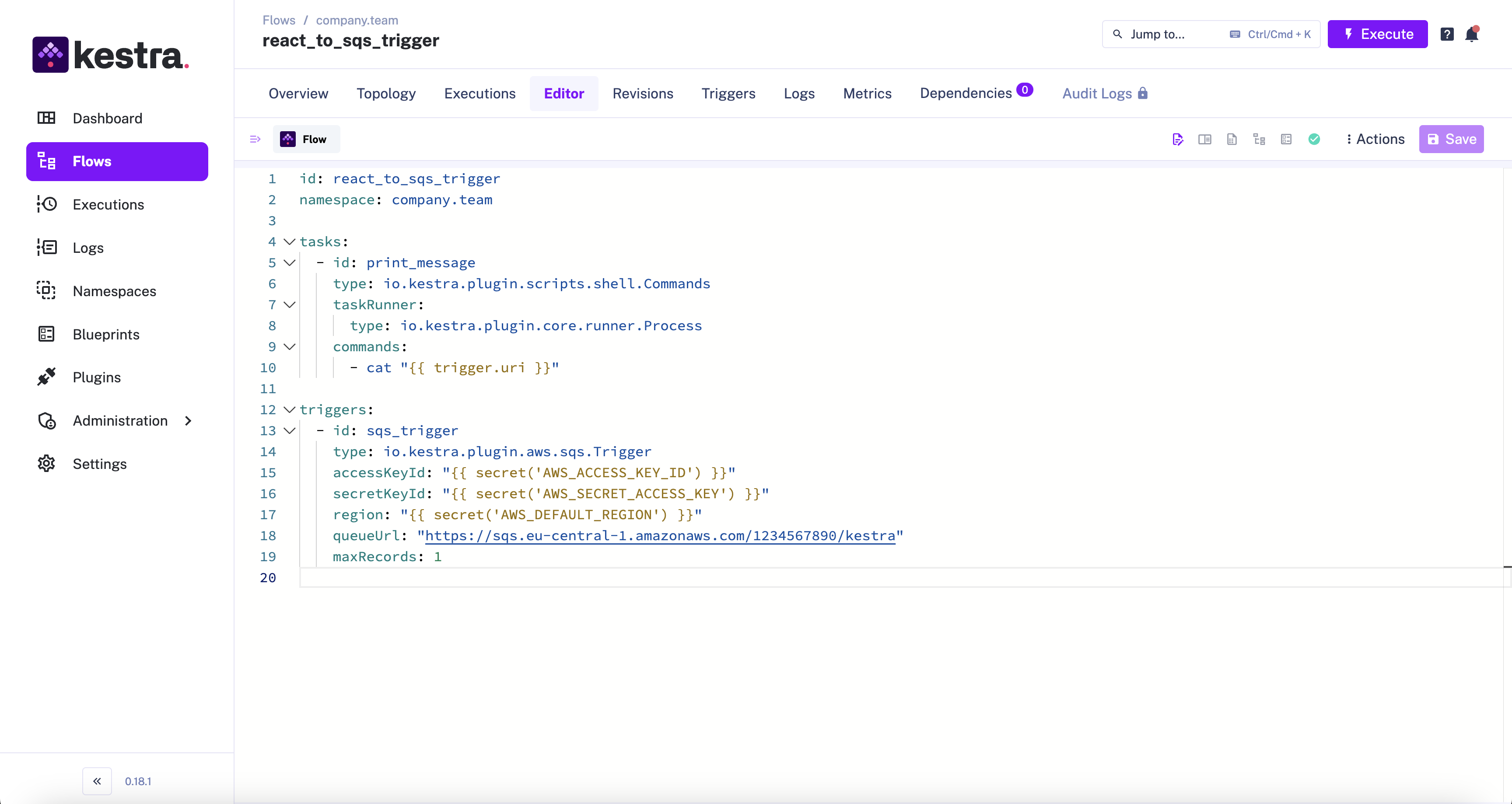Open the company.team namespace breadcrumb link
Screen dimensions: 1512x804
(x=357, y=20)
